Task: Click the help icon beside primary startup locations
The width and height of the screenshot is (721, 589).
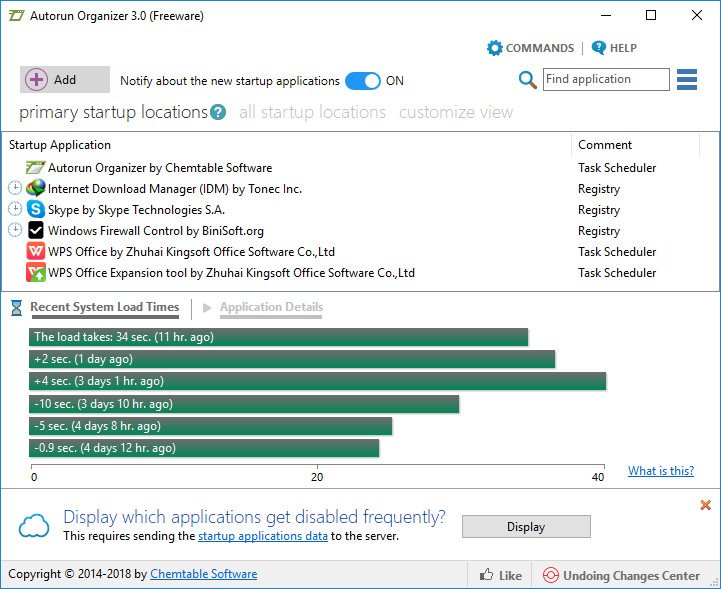Action: [x=218, y=113]
